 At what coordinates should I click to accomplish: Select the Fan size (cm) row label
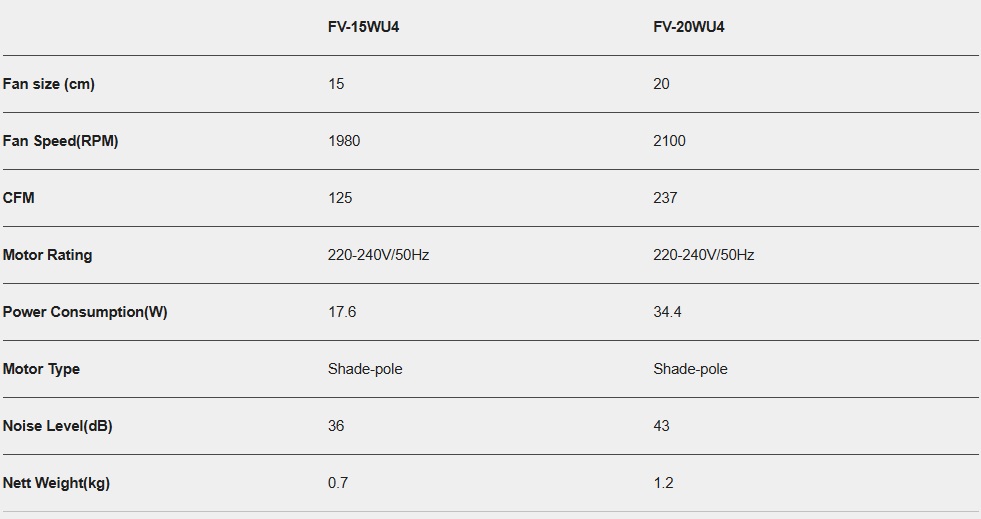(x=49, y=84)
